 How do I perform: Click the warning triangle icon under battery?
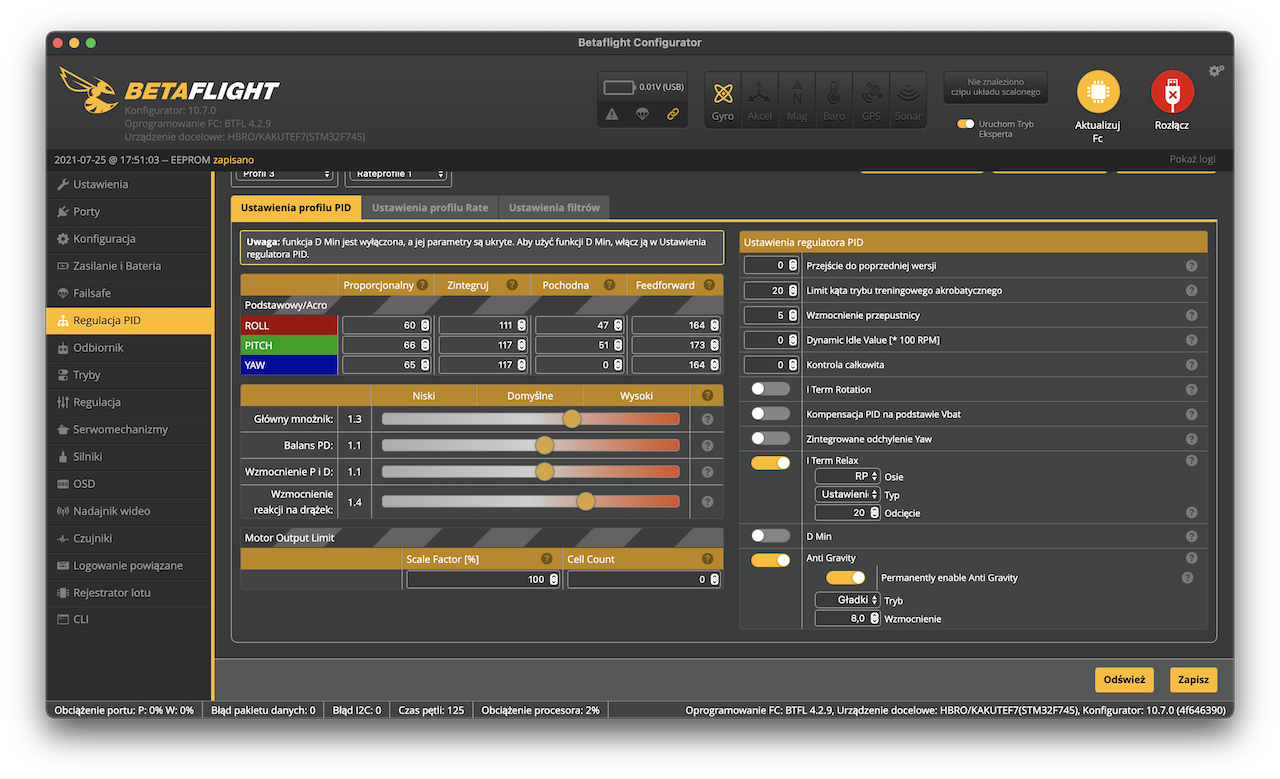pos(612,114)
